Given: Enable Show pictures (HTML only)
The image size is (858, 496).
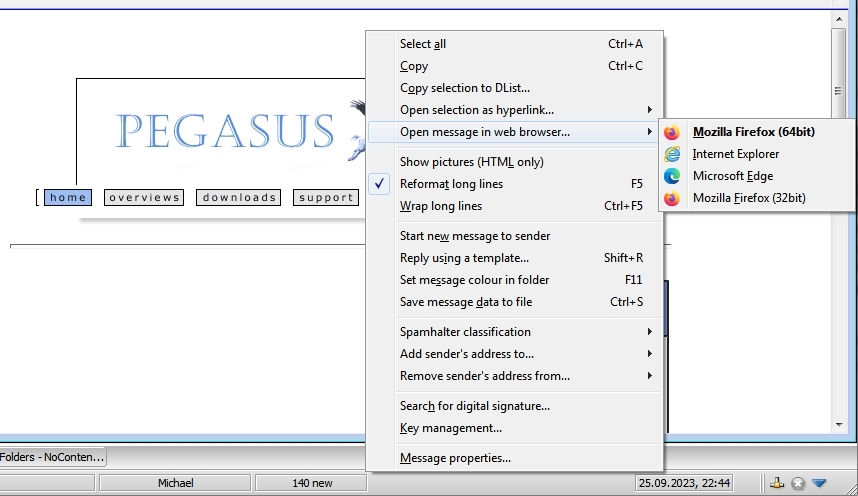Looking at the screenshot, I should tap(471, 162).
